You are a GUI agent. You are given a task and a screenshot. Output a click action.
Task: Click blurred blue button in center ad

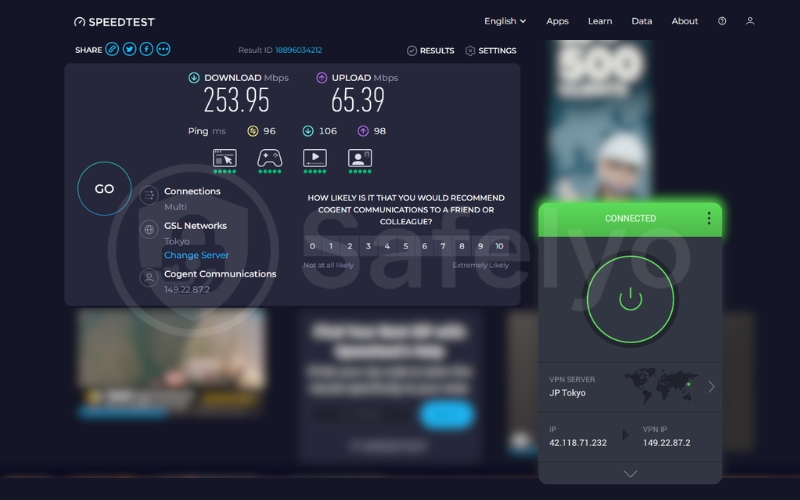coord(447,415)
